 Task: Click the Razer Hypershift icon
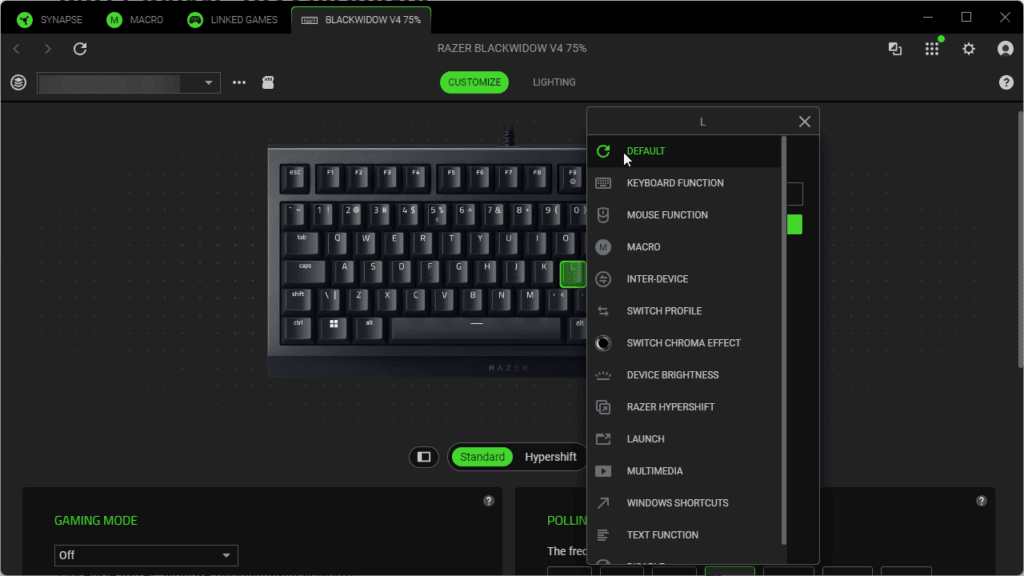(x=603, y=407)
